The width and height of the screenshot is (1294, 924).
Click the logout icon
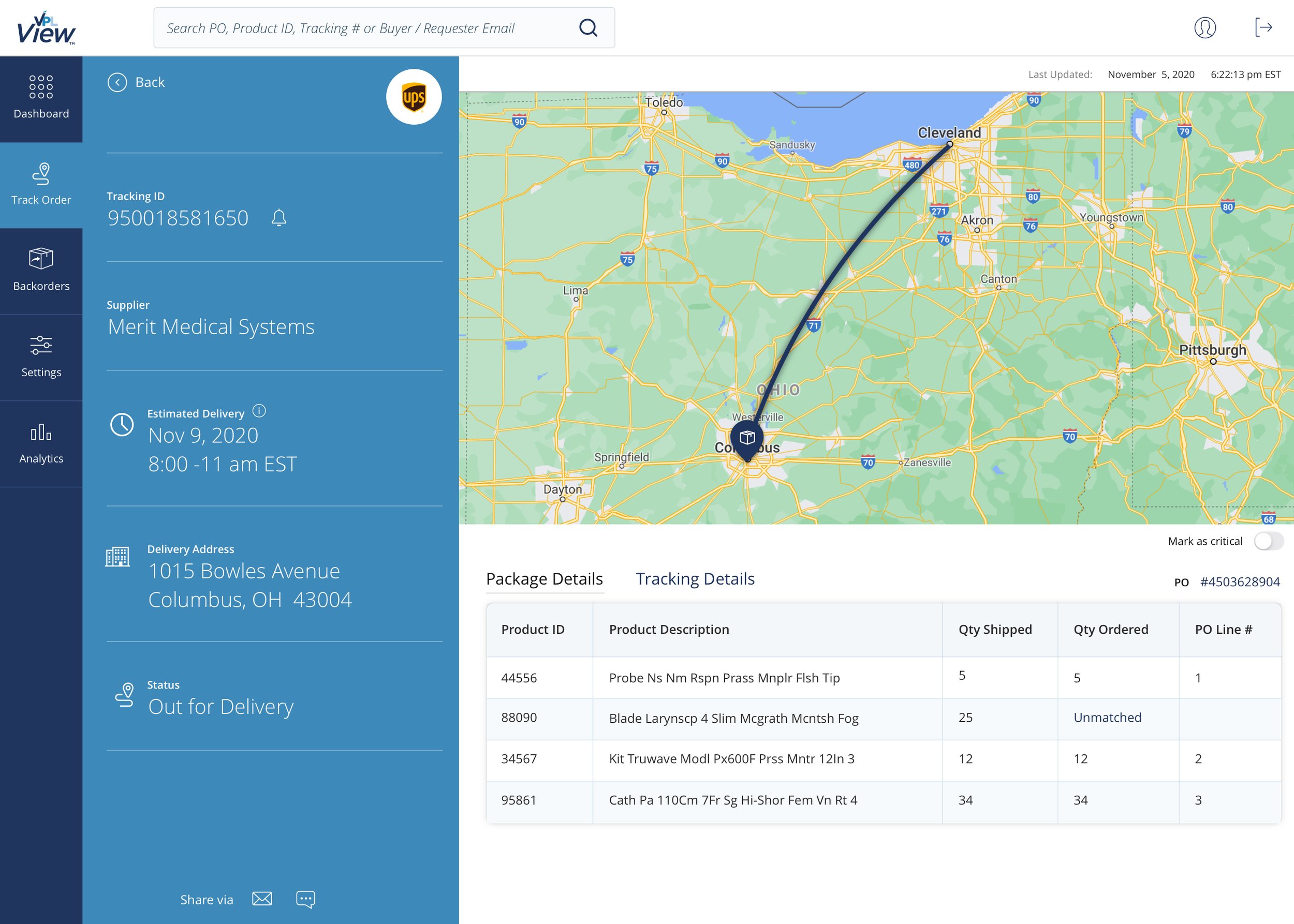pyautogui.click(x=1263, y=27)
